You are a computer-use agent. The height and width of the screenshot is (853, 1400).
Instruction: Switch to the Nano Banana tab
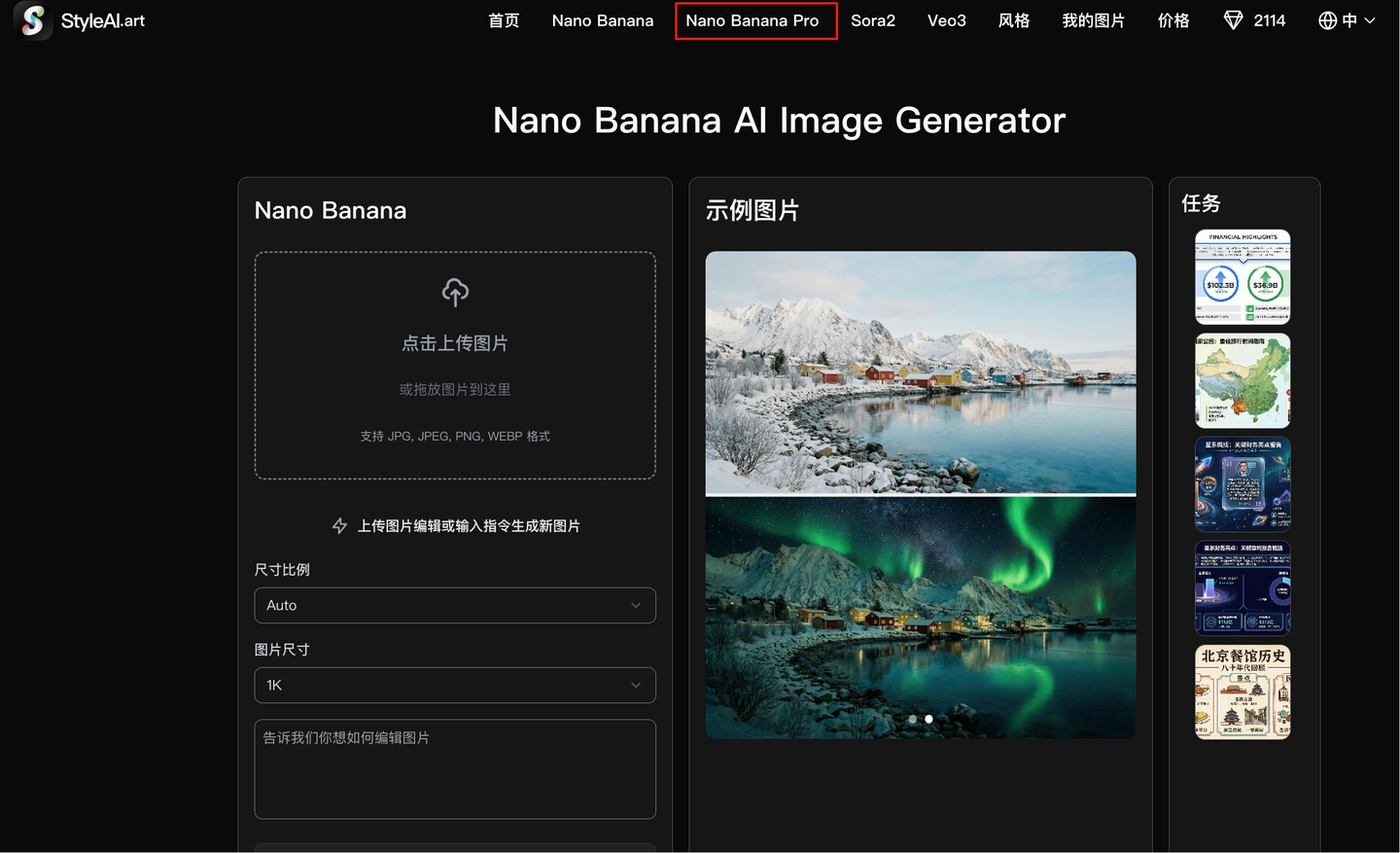[x=602, y=19]
